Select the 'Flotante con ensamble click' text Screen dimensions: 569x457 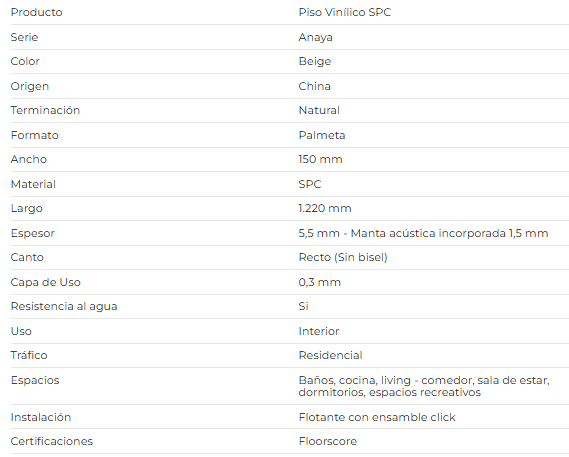(377, 417)
